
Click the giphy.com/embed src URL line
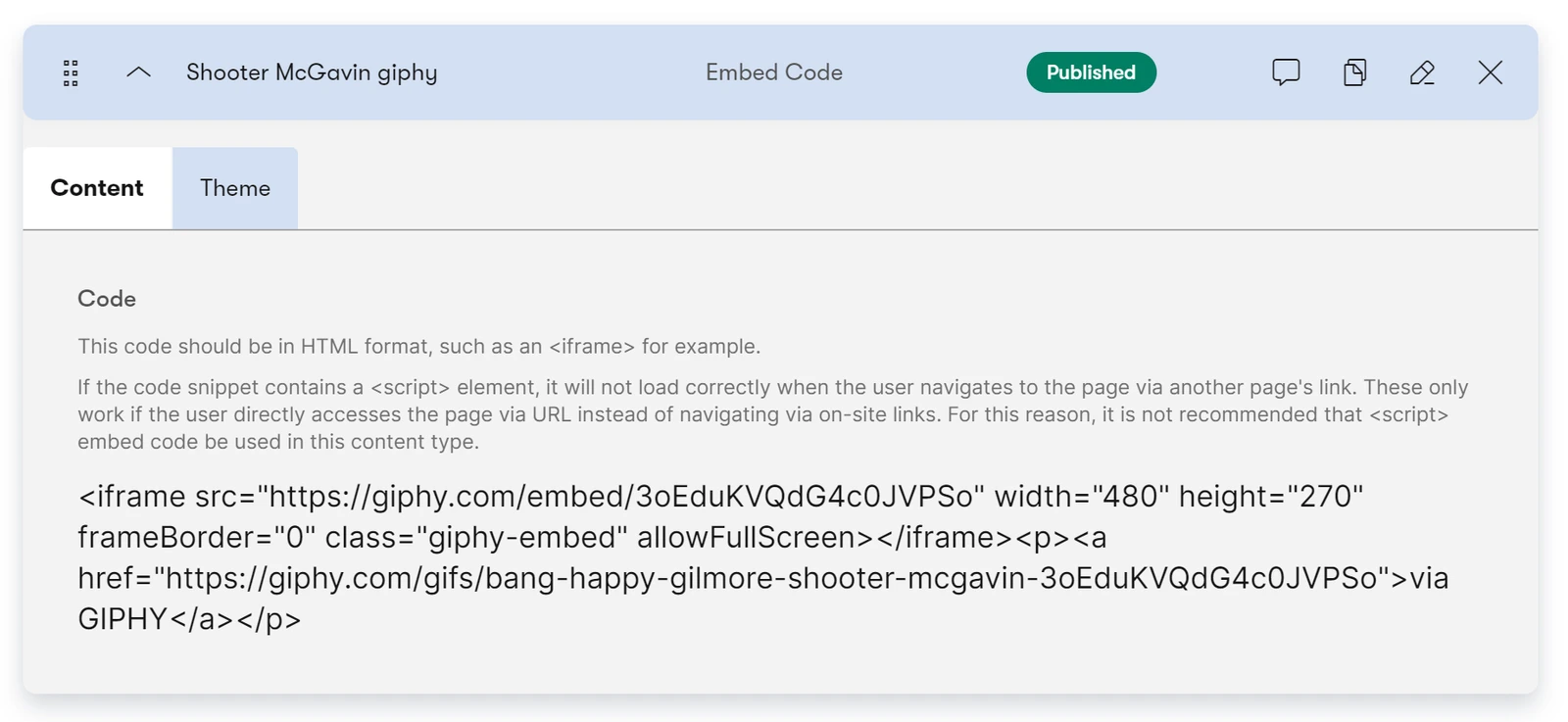(x=721, y=497)
